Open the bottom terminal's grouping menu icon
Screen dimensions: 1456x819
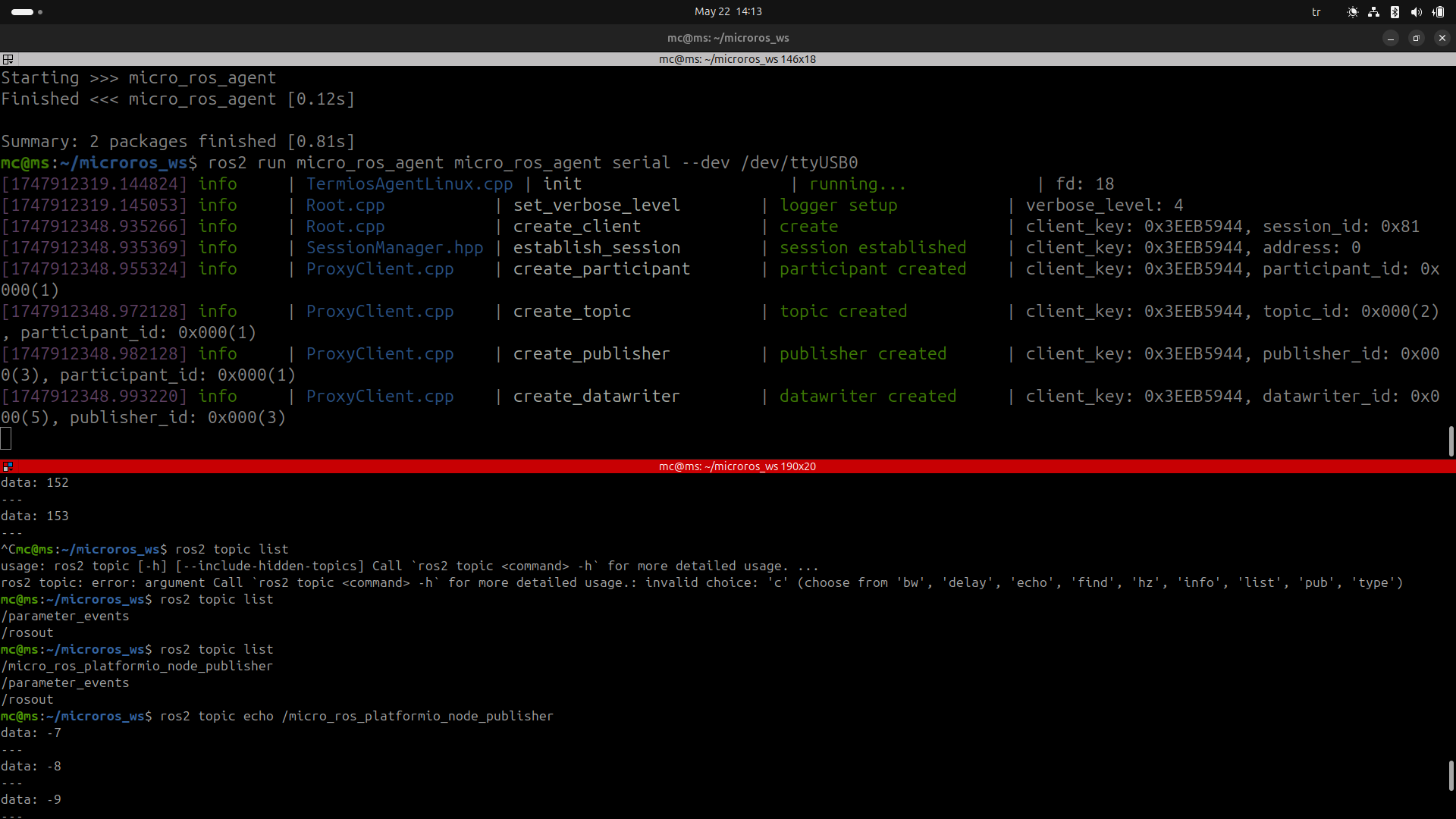pyautogui.click(x=8, y=466)
